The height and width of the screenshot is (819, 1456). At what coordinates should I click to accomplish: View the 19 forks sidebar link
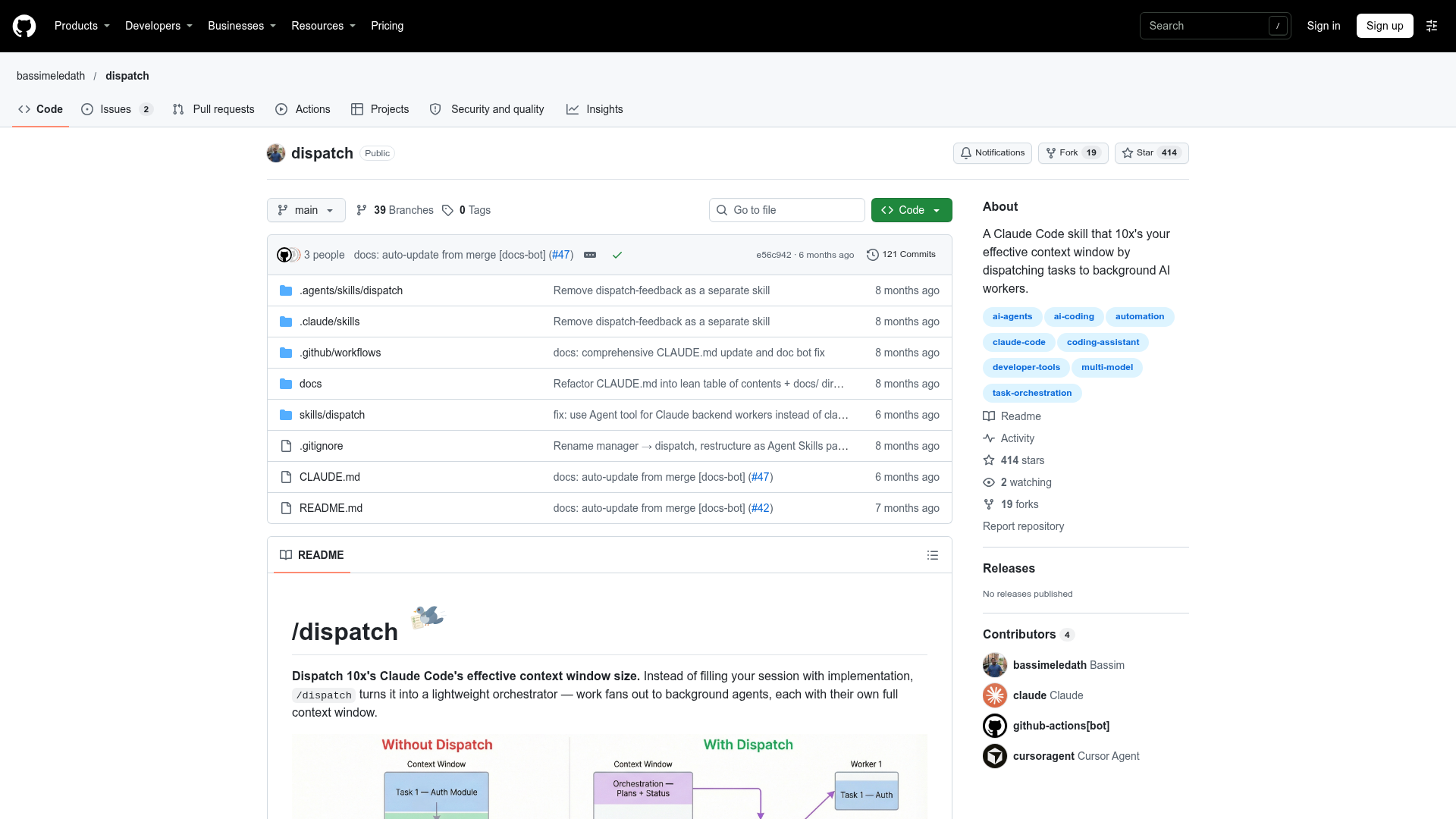tap(1011, 504)
